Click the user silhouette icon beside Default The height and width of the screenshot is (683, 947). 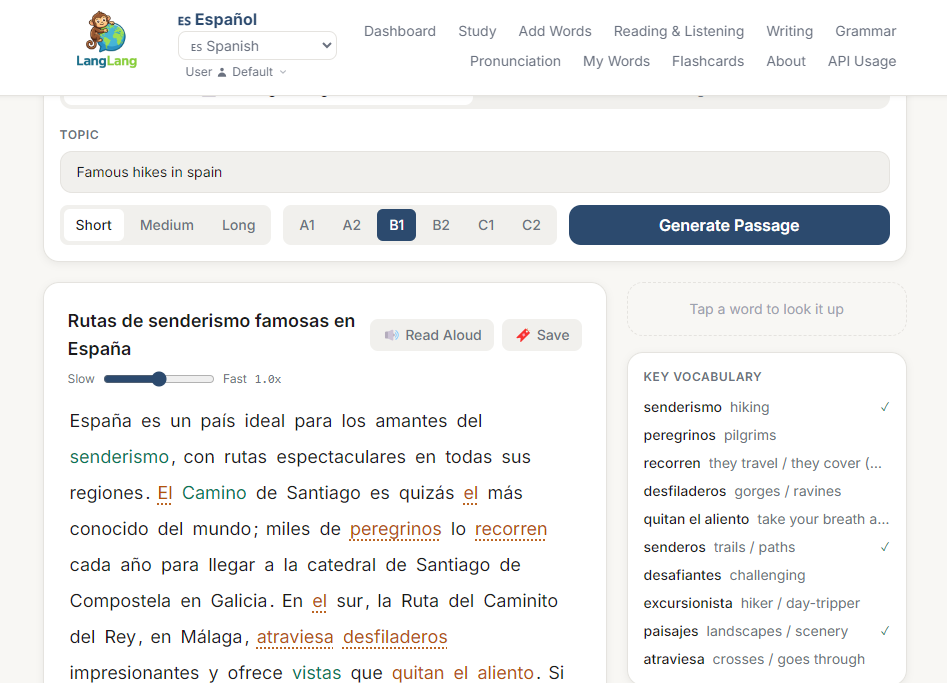coord(222,72)
